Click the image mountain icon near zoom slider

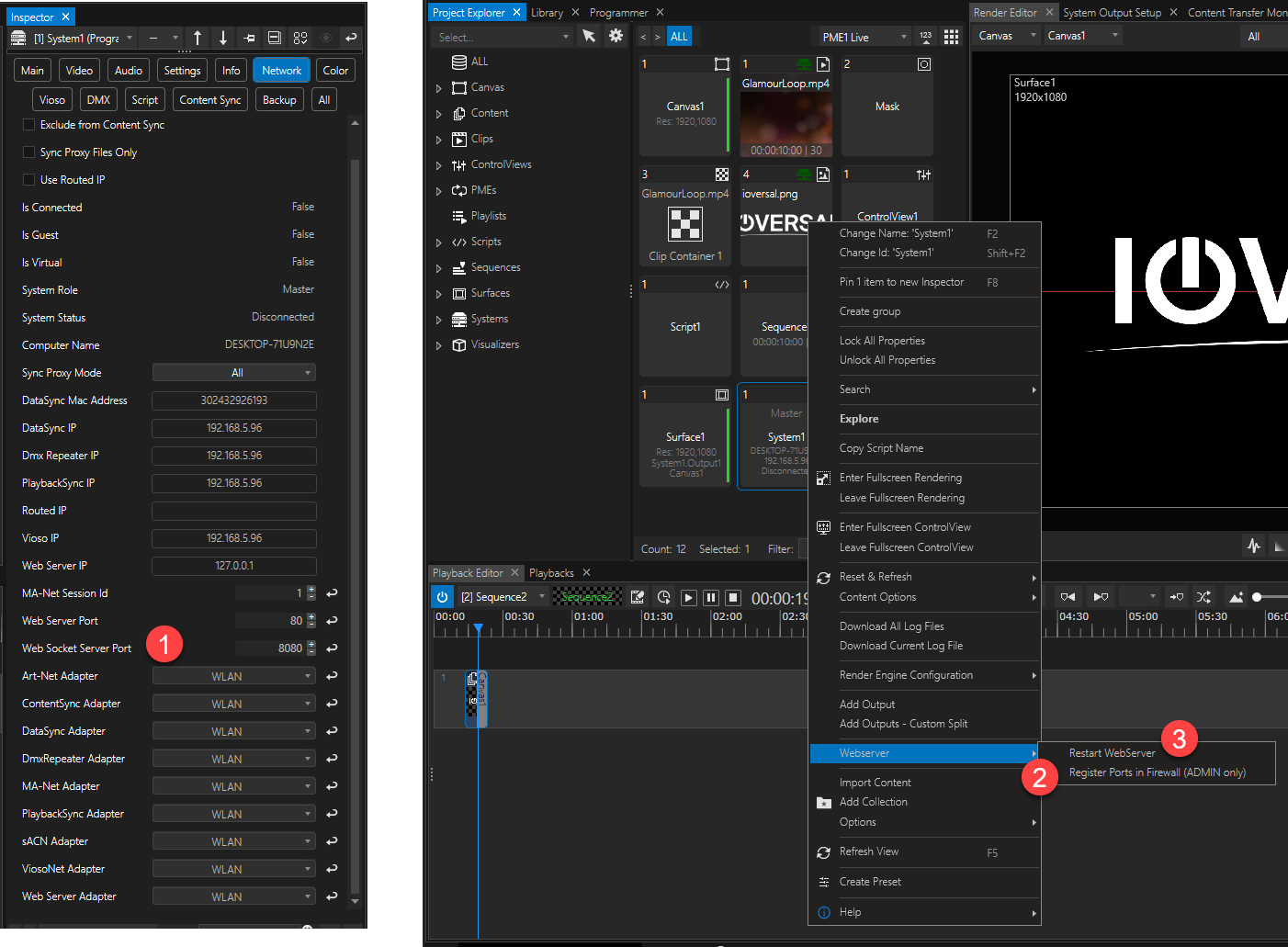[1236, 597]
